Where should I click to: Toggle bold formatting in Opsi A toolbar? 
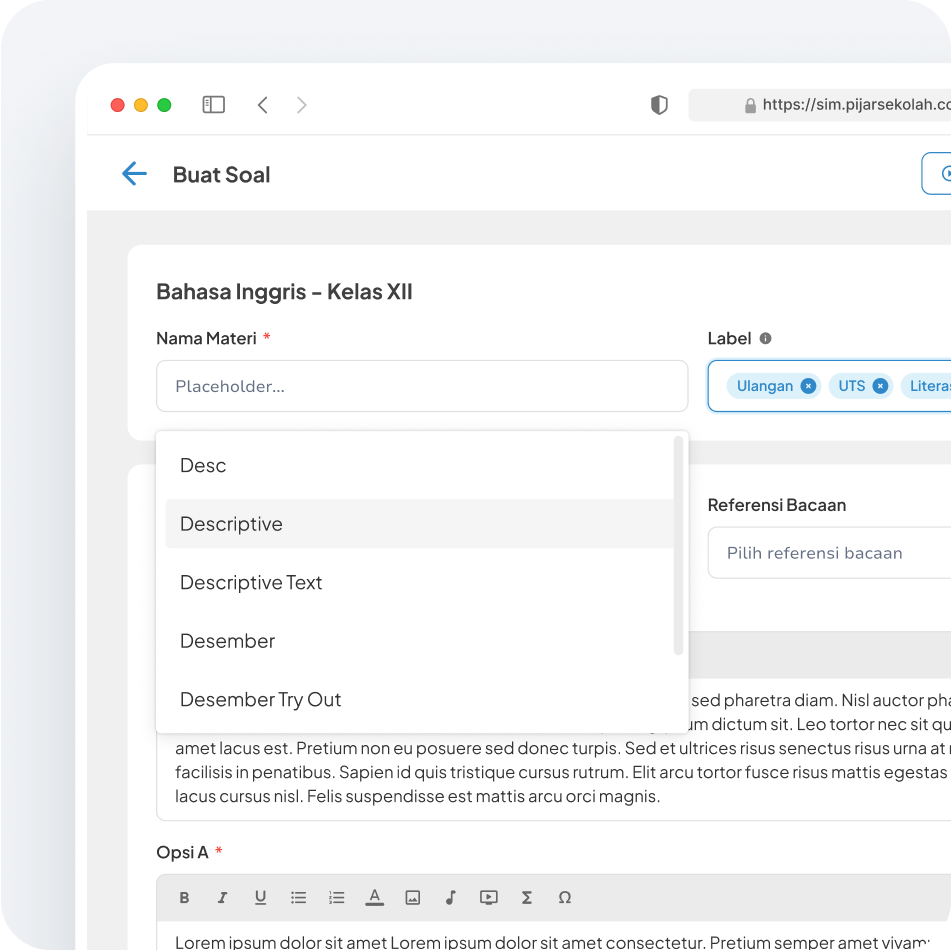(x=184, y=898)
